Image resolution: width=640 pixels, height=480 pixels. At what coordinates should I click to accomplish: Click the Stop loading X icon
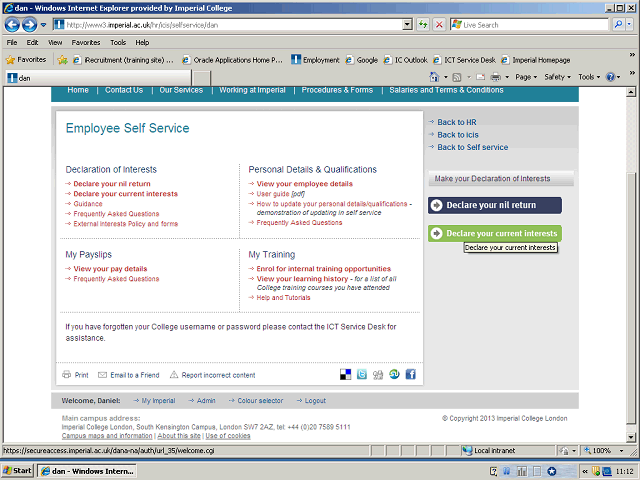click(x=440, y=24)
